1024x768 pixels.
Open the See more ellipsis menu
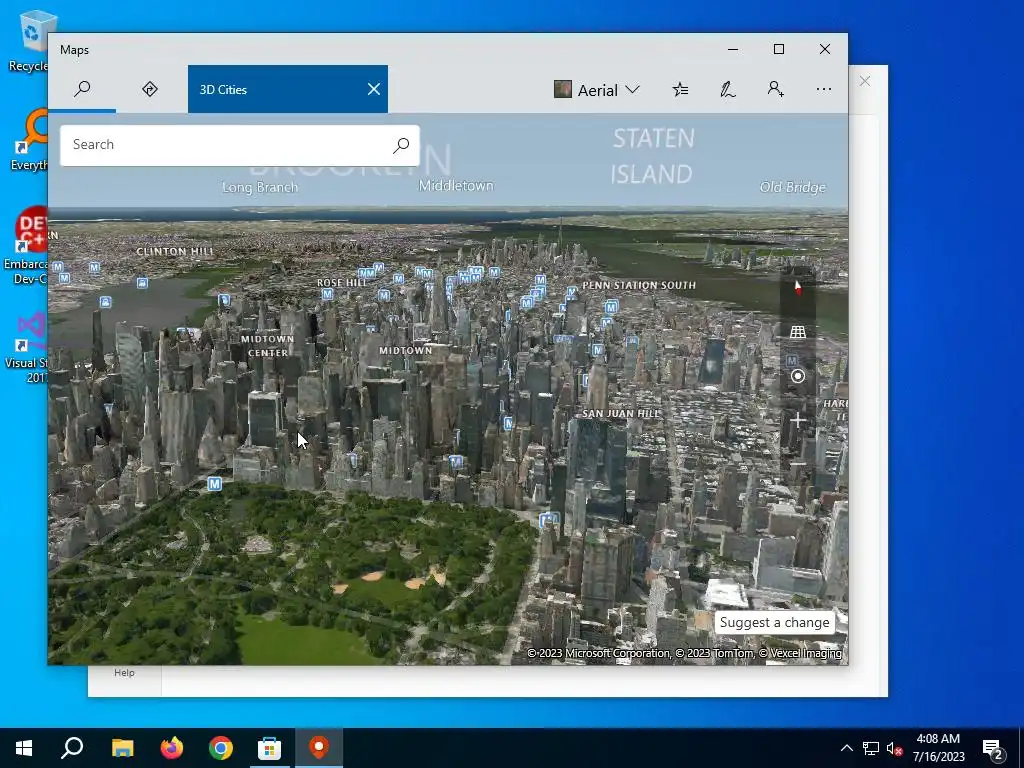824,89
